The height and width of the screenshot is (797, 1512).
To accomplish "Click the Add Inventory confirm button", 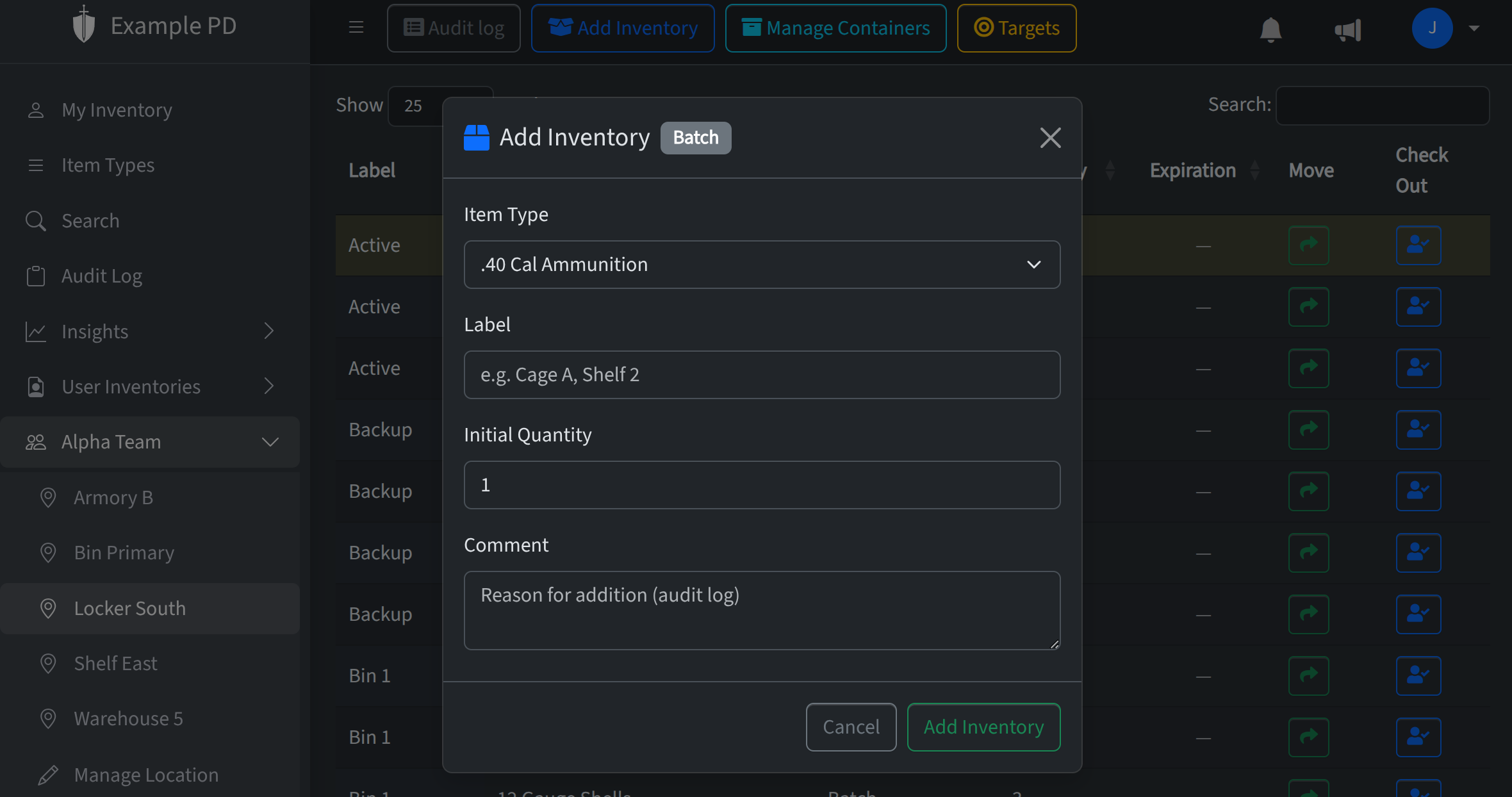I will click(983, 727).
